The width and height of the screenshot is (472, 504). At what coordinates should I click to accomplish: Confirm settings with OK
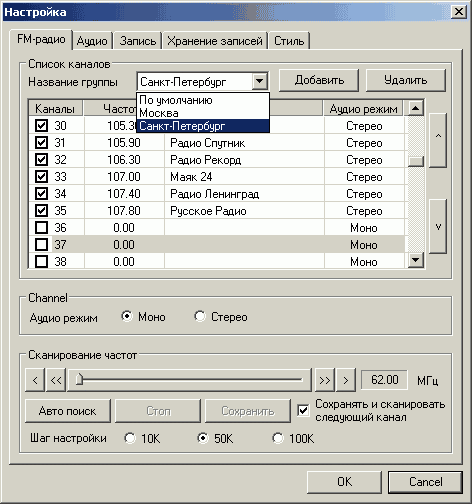[344, 482]
